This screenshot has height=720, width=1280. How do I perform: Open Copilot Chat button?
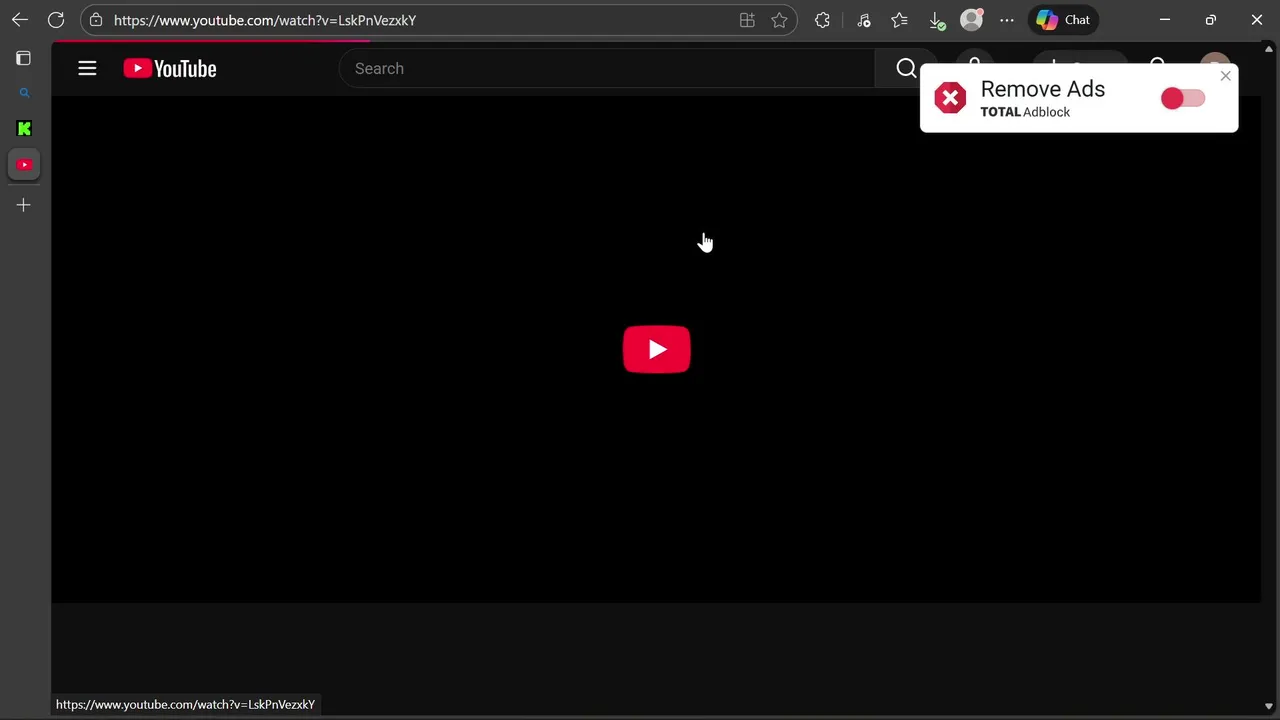tap(1063, 20)
